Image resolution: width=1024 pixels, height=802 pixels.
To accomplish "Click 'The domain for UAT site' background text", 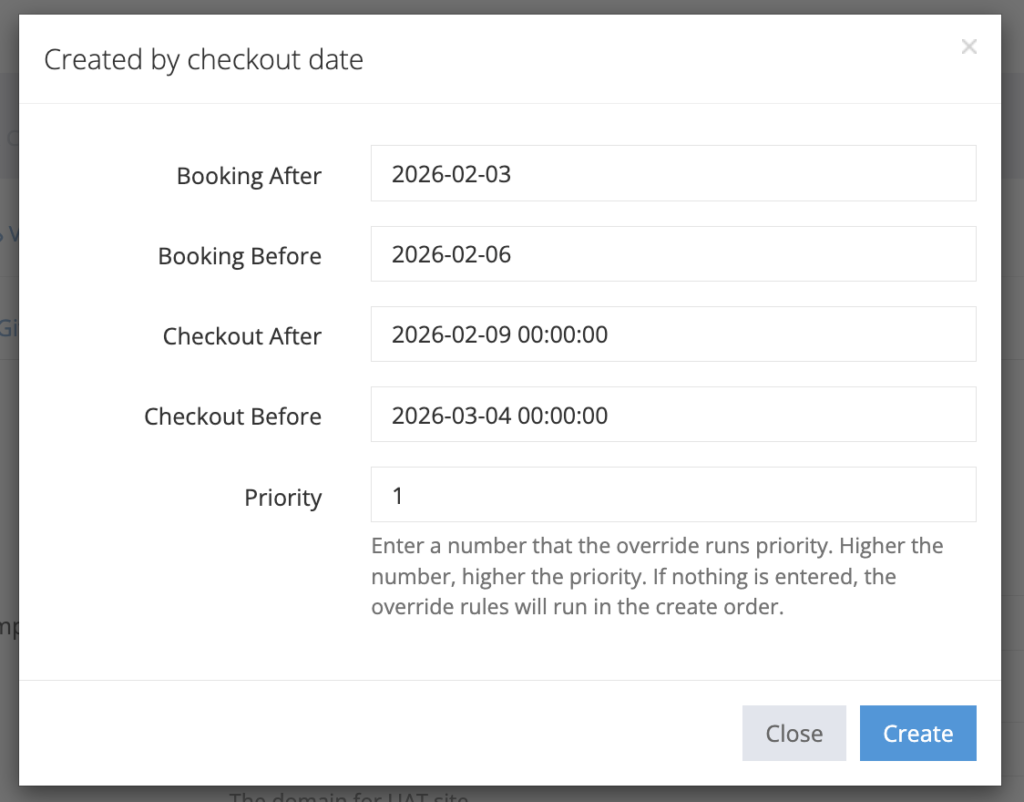I will tap(349, 796).
